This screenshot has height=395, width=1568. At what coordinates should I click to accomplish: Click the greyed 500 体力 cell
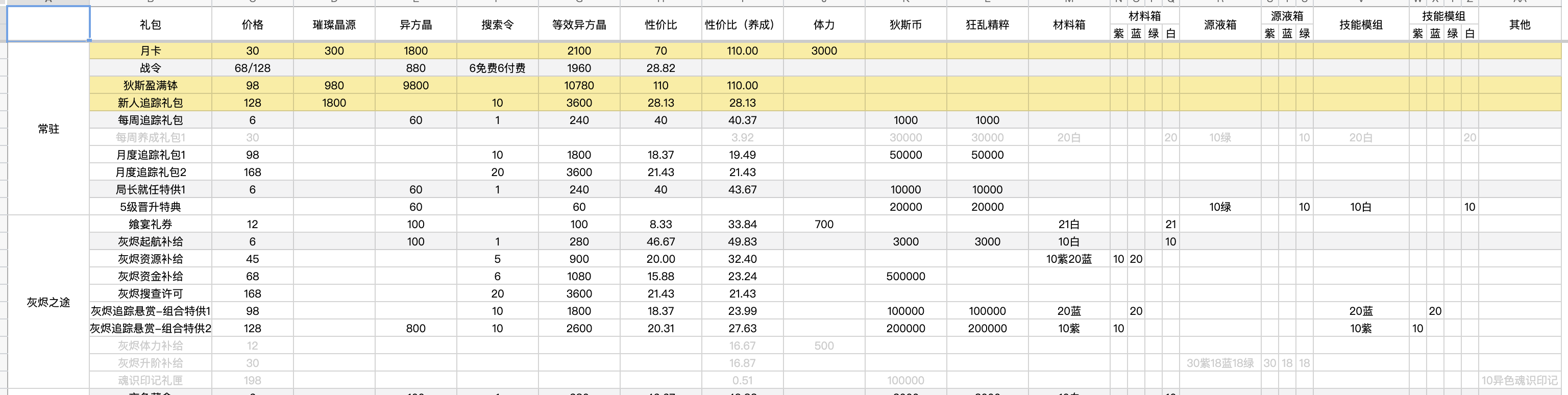pyautogui.click(x=824, y=345)
